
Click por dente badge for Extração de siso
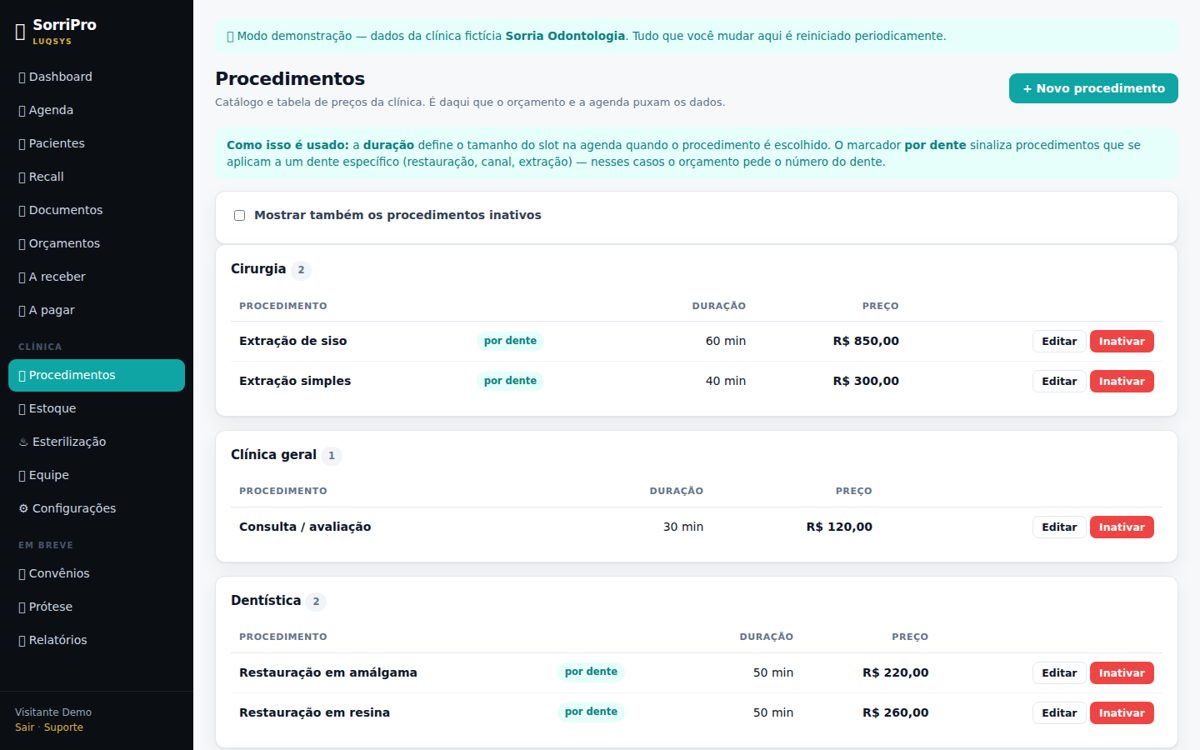510,341
